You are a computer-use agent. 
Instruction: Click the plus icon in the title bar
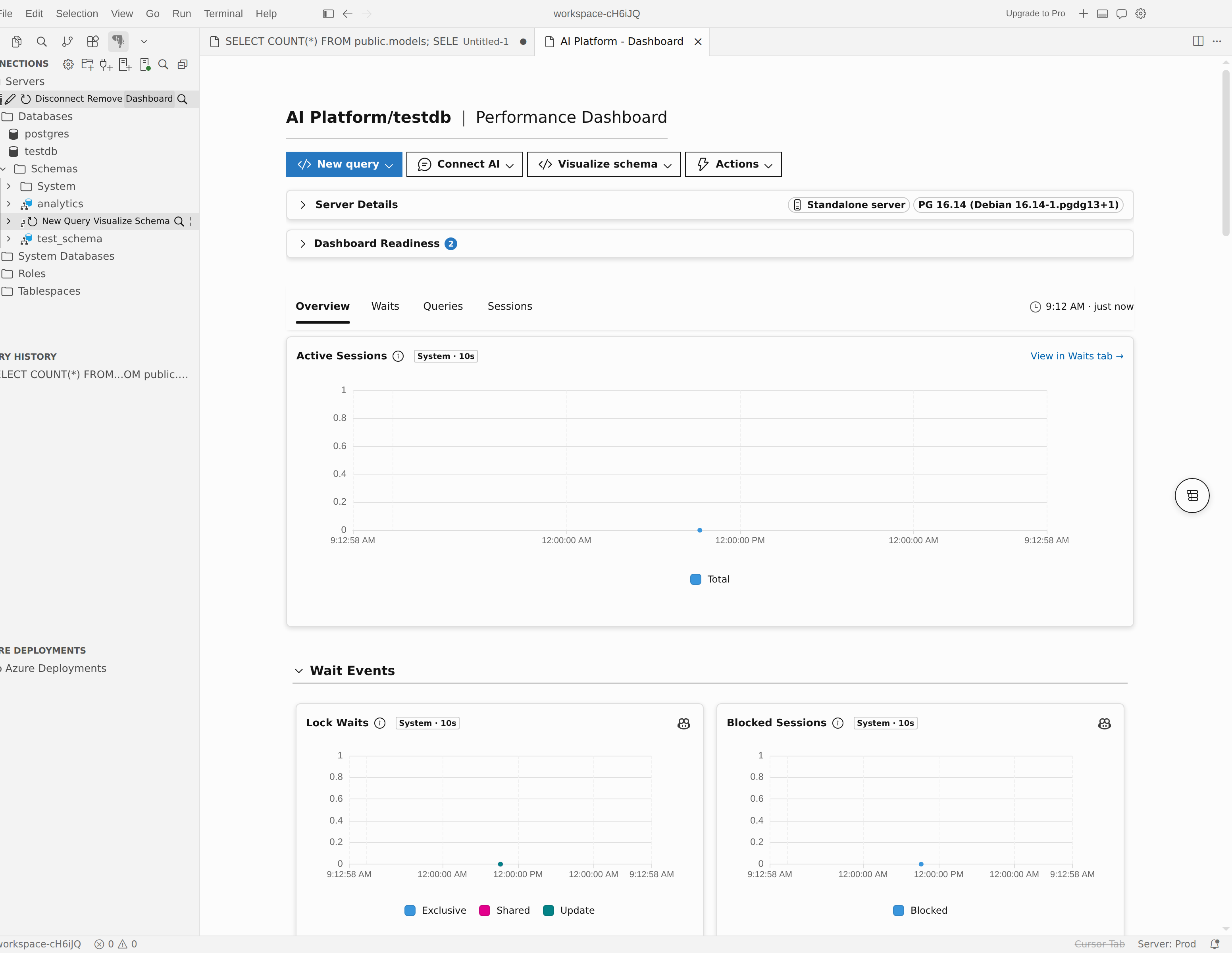click(1083, 14)
